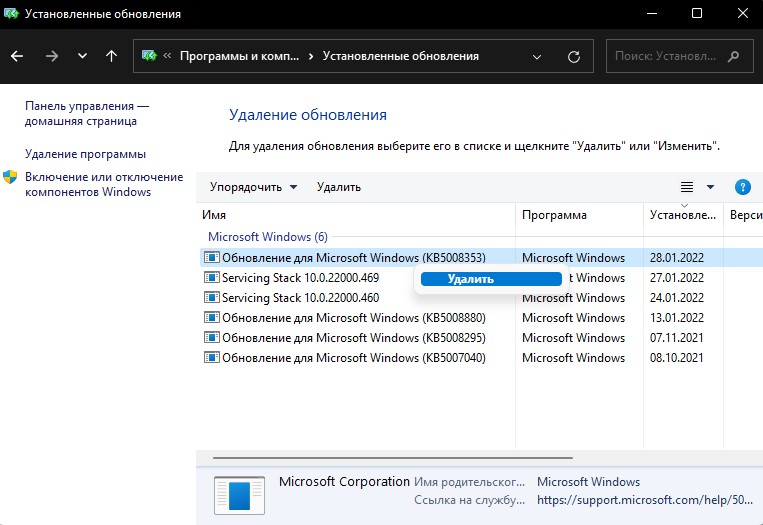Open "Включение или отключение компонентов Windows"

[x=104, y=184]
